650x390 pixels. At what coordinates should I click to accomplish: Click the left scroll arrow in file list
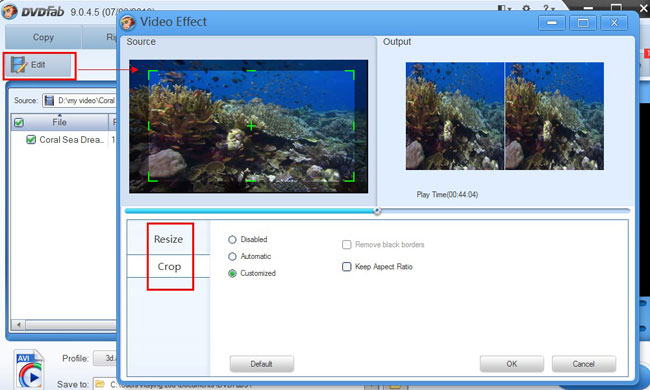point(18,325)
